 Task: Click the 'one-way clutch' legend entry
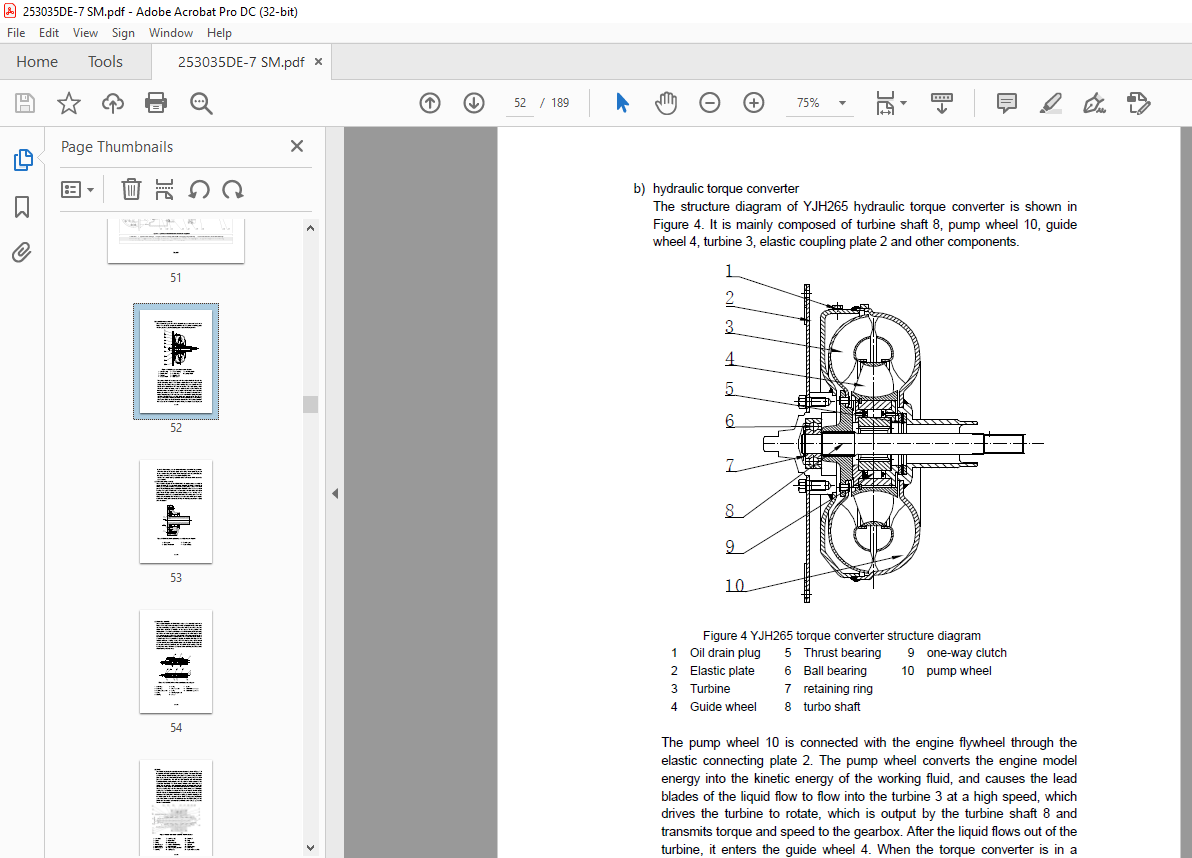966,653
